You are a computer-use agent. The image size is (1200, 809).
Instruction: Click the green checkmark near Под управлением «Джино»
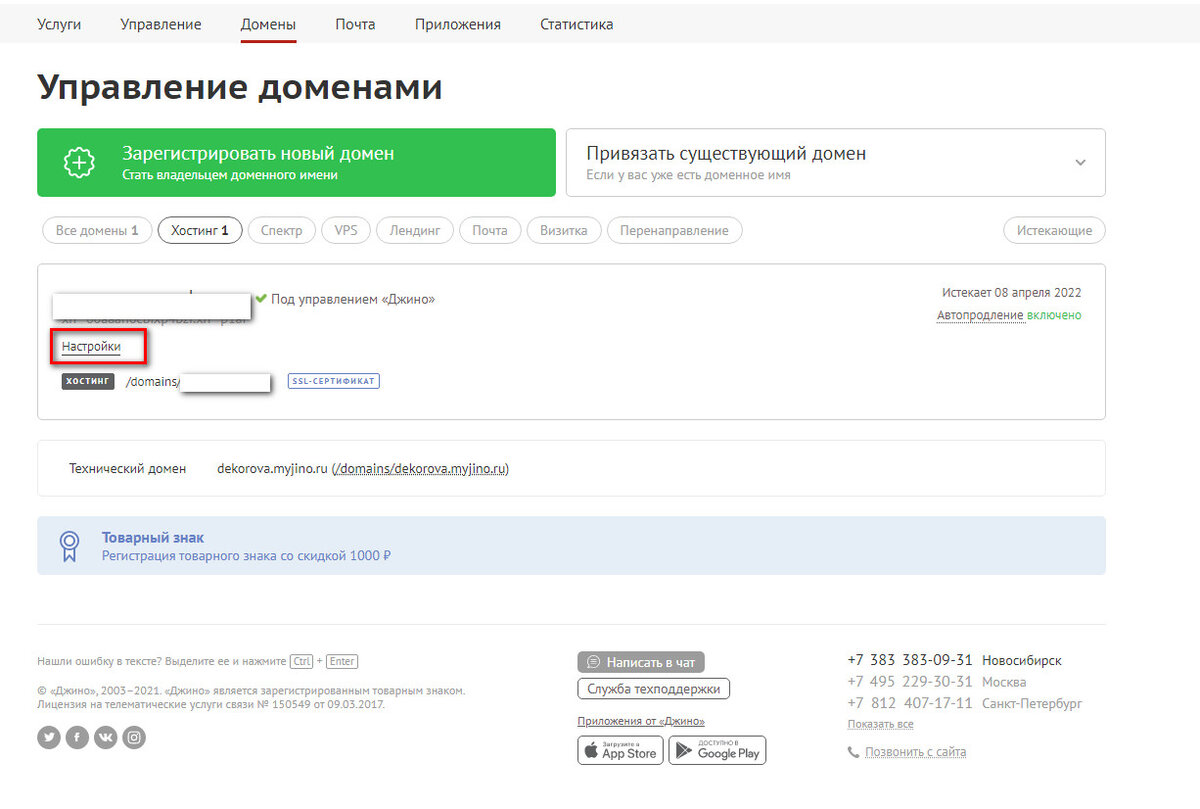pyautogui.click(x=261, y=298)
